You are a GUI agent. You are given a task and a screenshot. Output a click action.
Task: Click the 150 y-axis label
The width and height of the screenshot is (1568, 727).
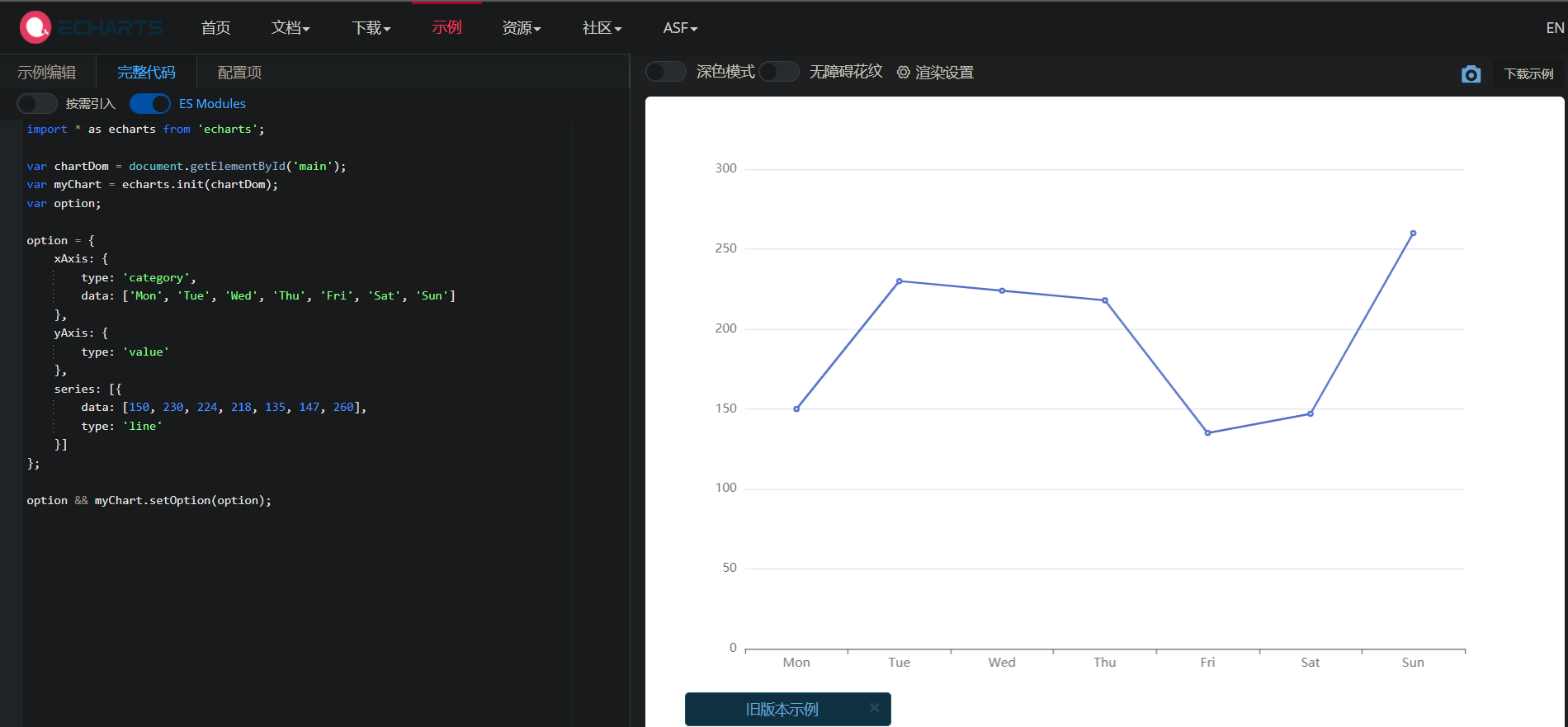[726, 408]
